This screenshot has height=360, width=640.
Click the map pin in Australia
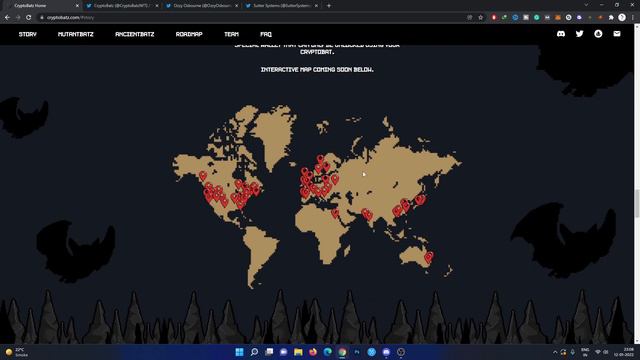(x=429, y=257)
